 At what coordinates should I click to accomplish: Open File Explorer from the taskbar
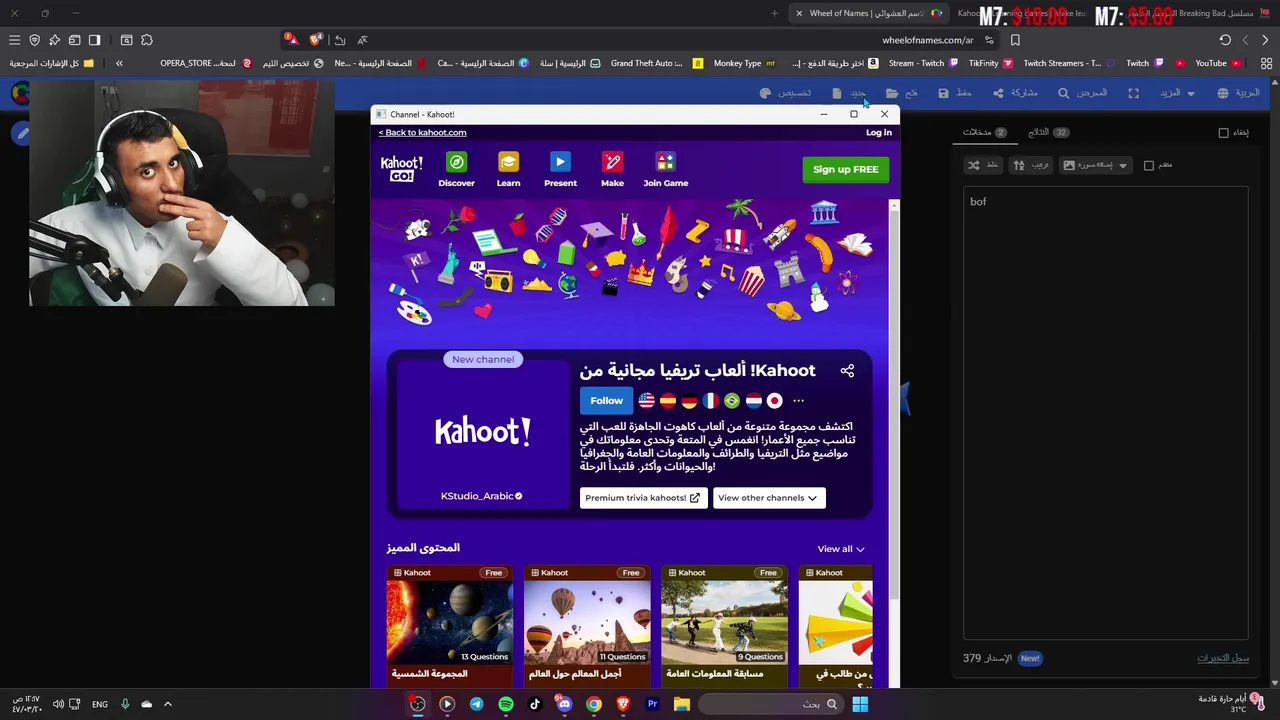[682, 704]
